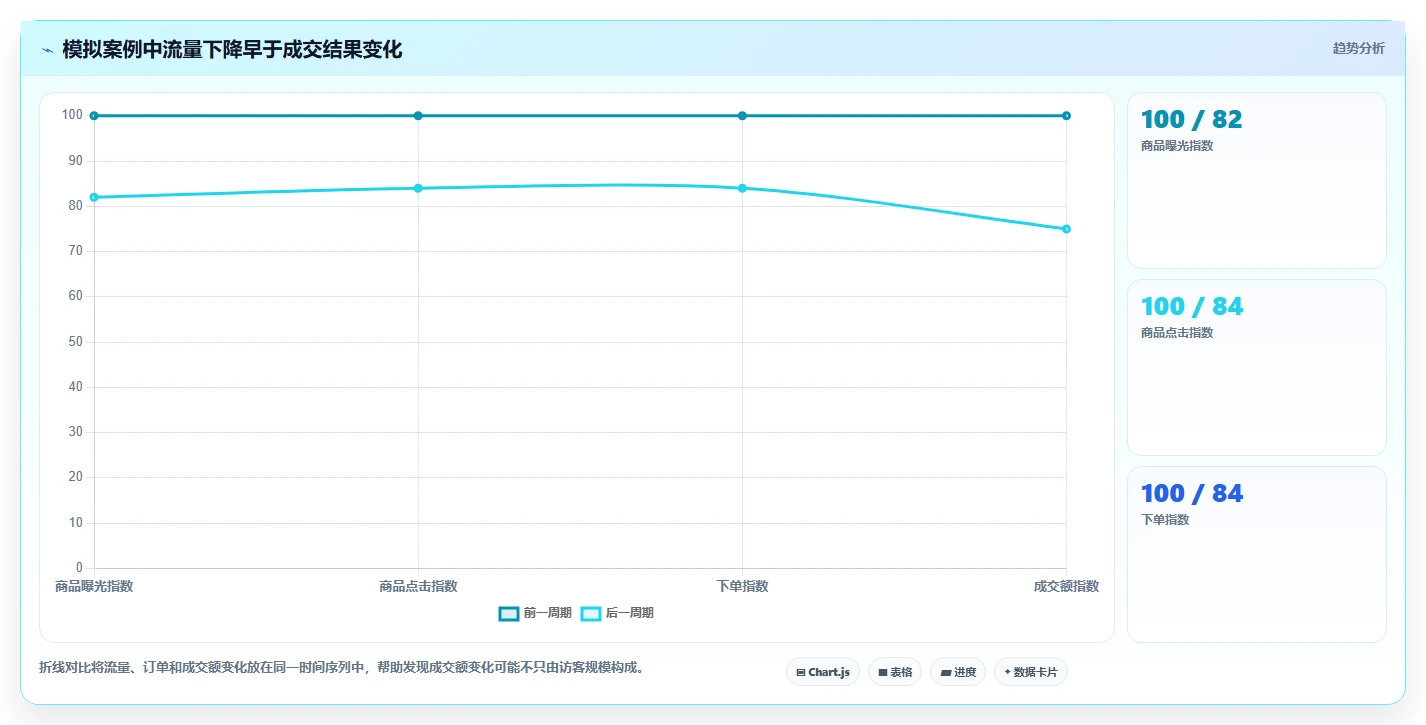Click the 下单指数 label in third card
This screenshot has width=1426, height=725.
point(1165,520)
